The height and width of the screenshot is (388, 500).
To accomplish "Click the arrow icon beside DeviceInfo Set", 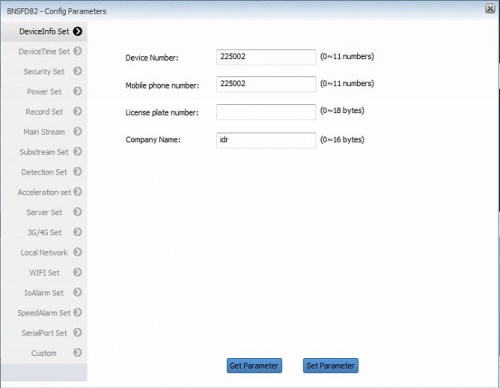I will tap(78, 31).
